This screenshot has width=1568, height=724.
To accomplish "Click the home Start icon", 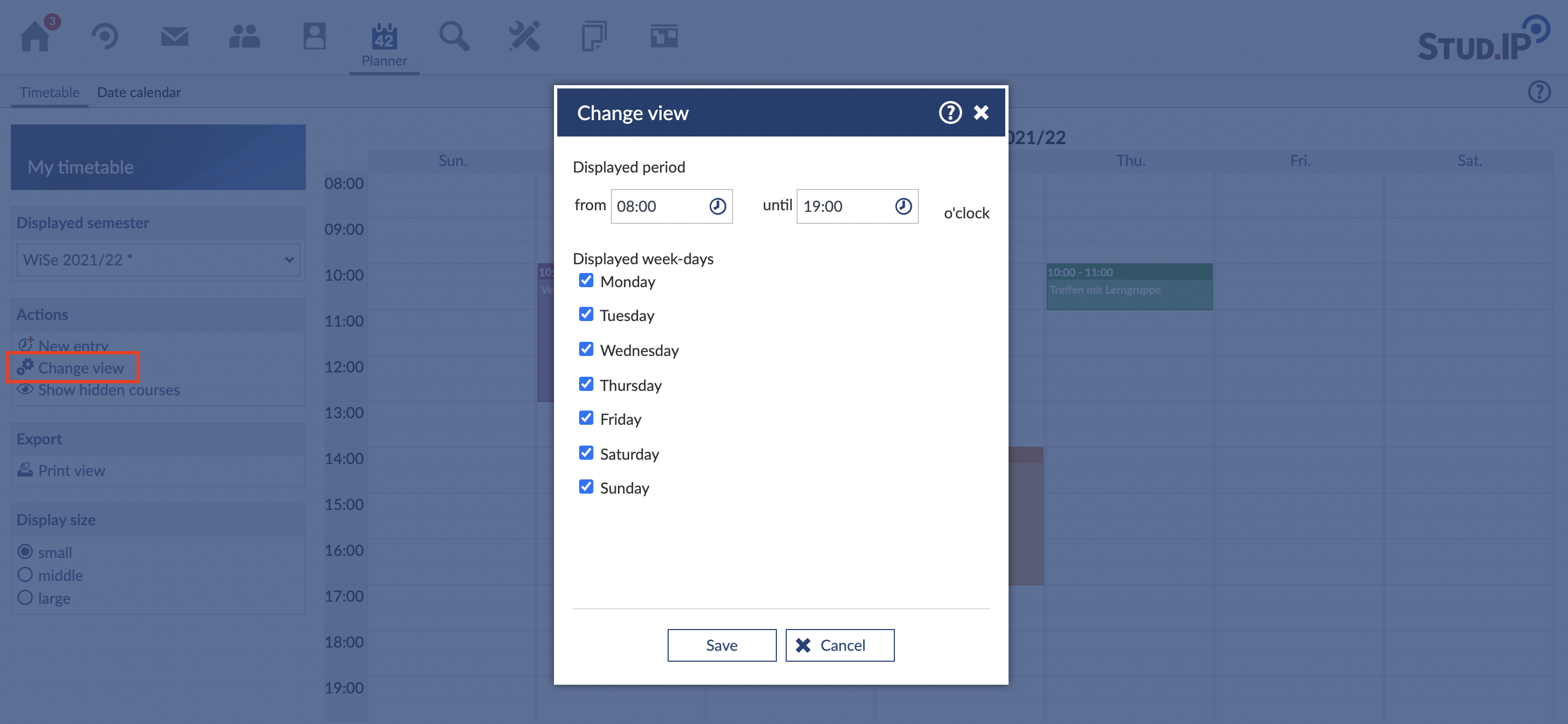I will point(36,37).
